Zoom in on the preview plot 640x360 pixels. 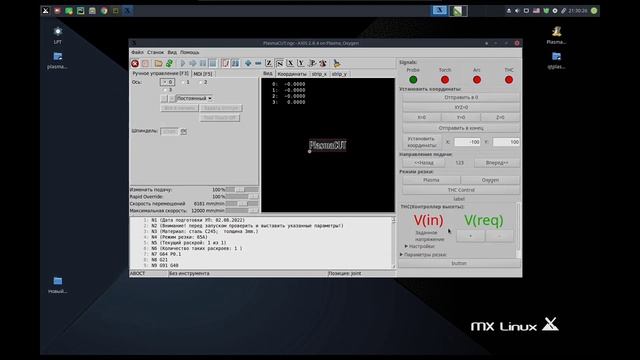(248, 63)
